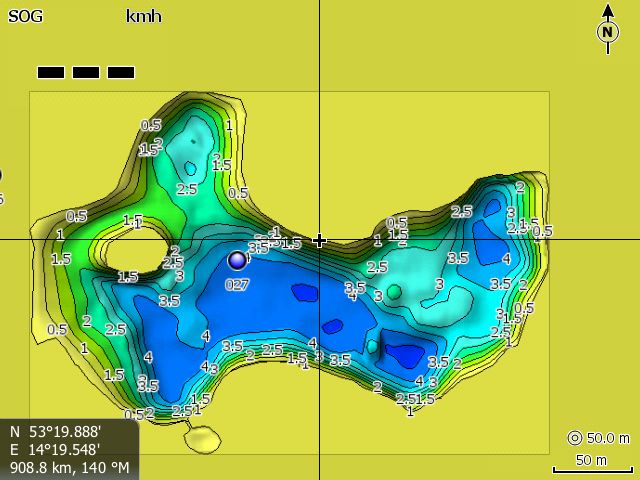Click the SOG data overlay label
The width and height of the screenshot is (640, 480).
pyautogui.click(x=25, y=16)
